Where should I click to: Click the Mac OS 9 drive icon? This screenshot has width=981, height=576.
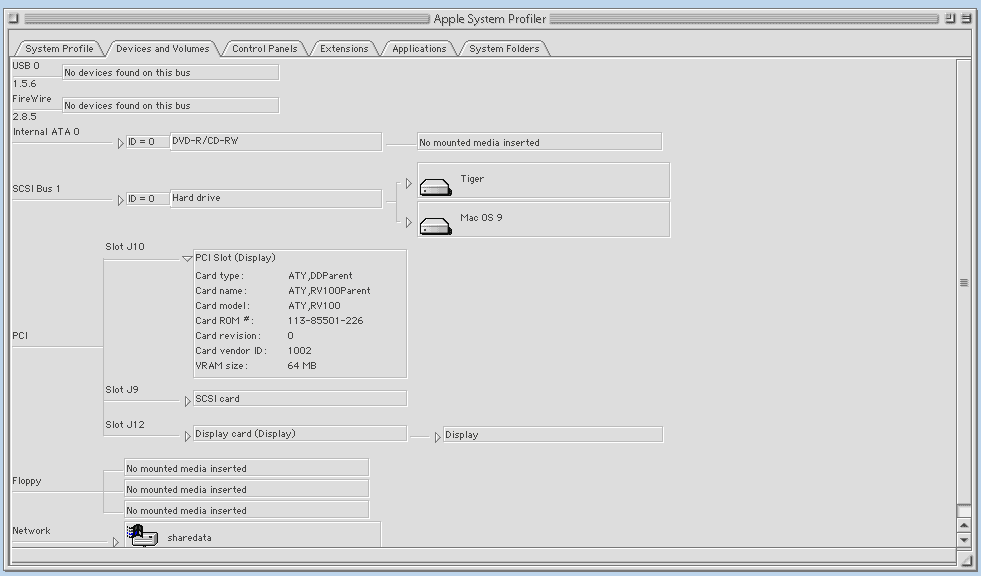pyautogui.click(x=435, y=226)
